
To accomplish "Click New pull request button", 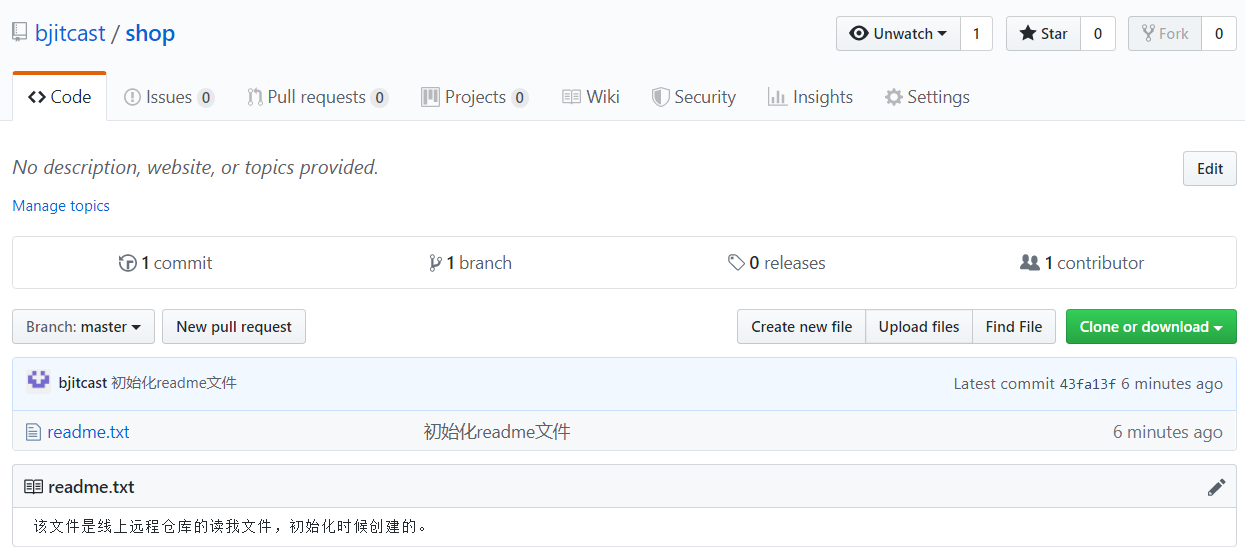I will click(x=234, y=327).
